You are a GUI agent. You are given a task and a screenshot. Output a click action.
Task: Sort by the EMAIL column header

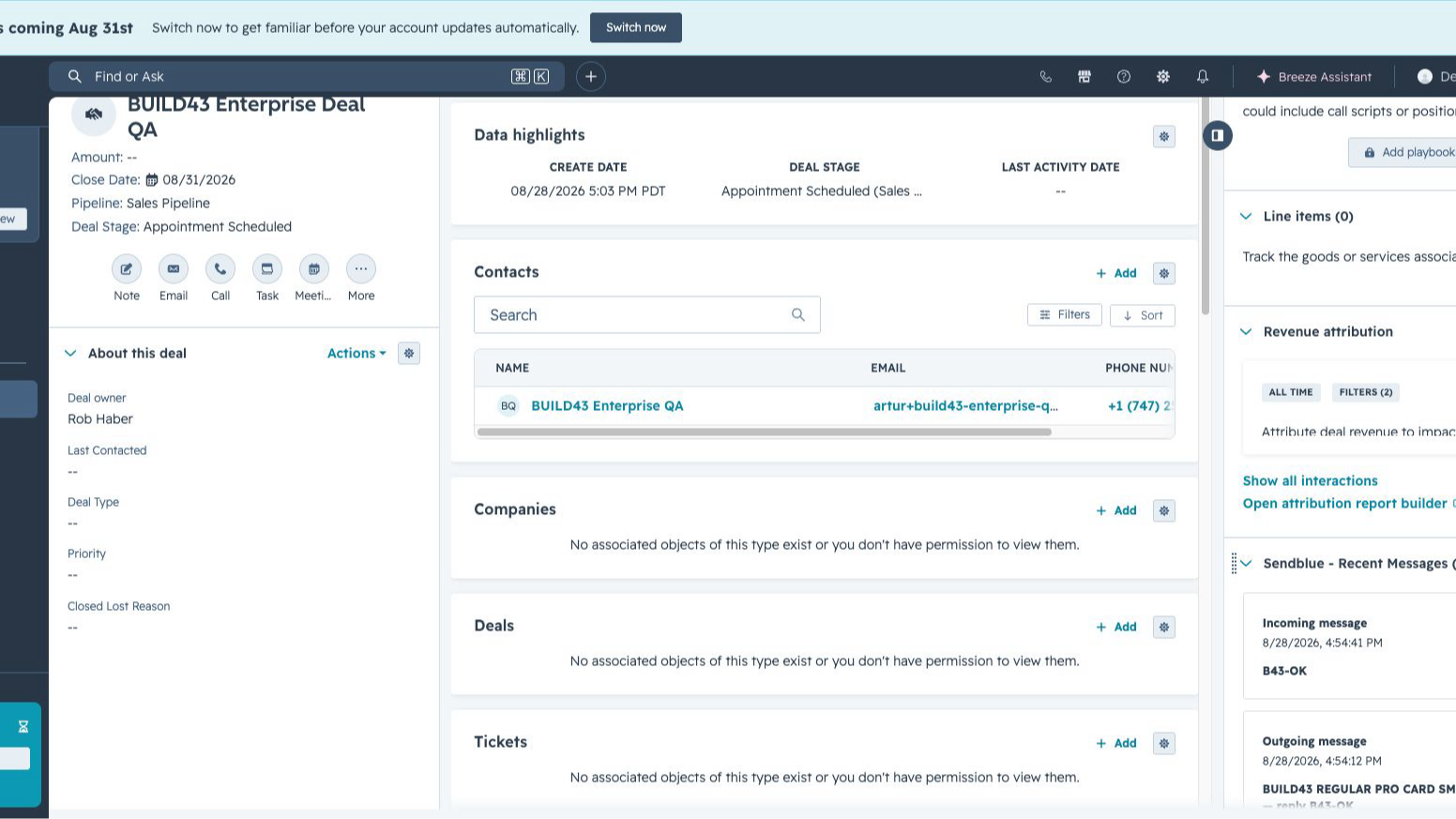click(x=887, y=369)
